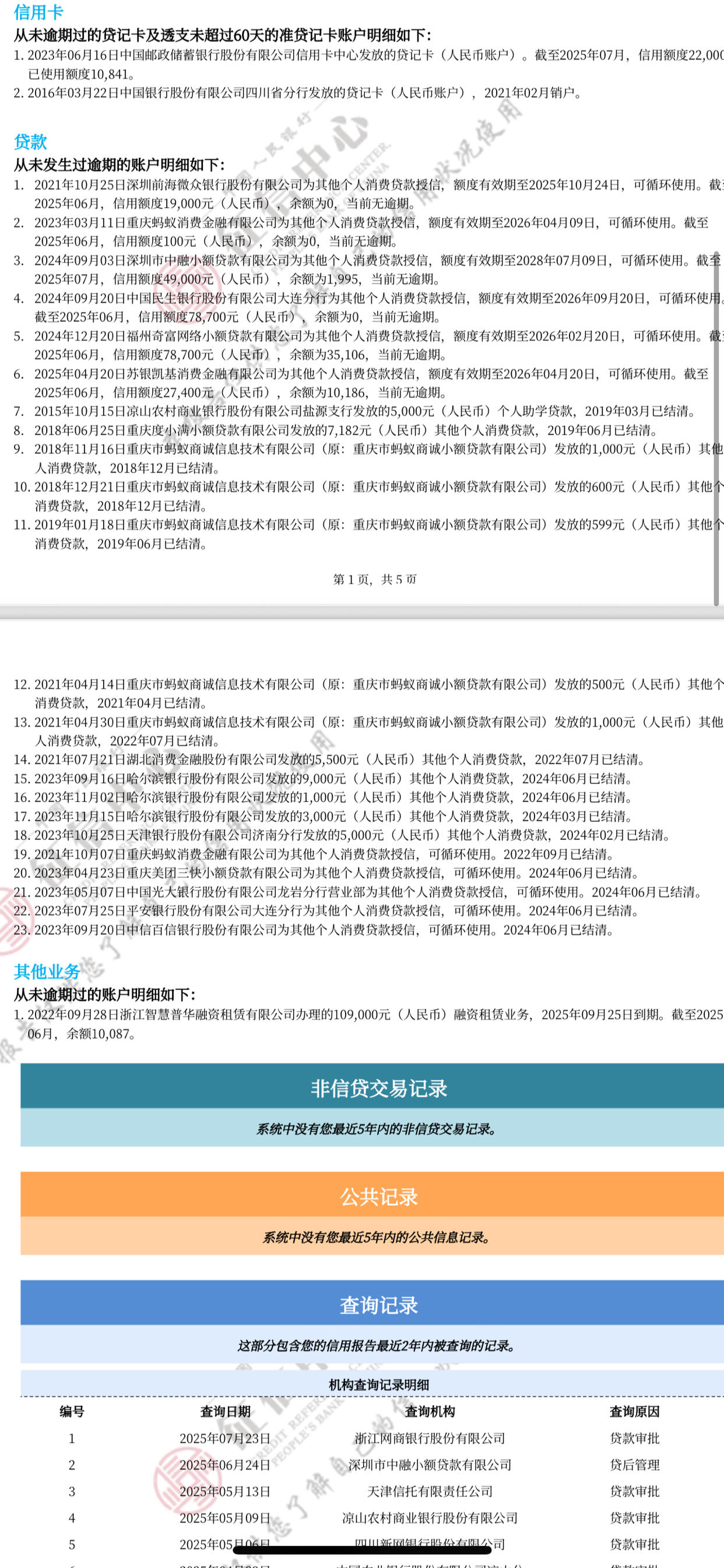The image size is (724, 1568).
Task: Click the 深圳市中融小额贷款 loan entry in 贷款 list
Action: [367, 269]
